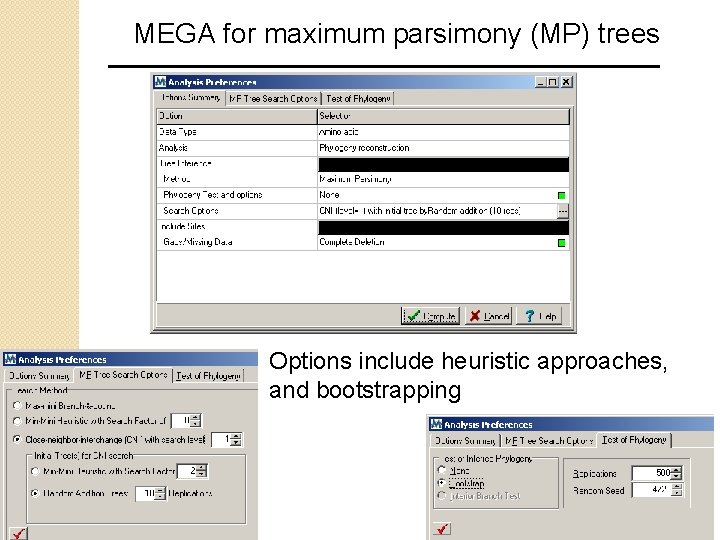Screen dimensions: 720x540
Task: Open MP Tree Search Options tab in bottom-left dialog
Action: (x=123, y=375)
